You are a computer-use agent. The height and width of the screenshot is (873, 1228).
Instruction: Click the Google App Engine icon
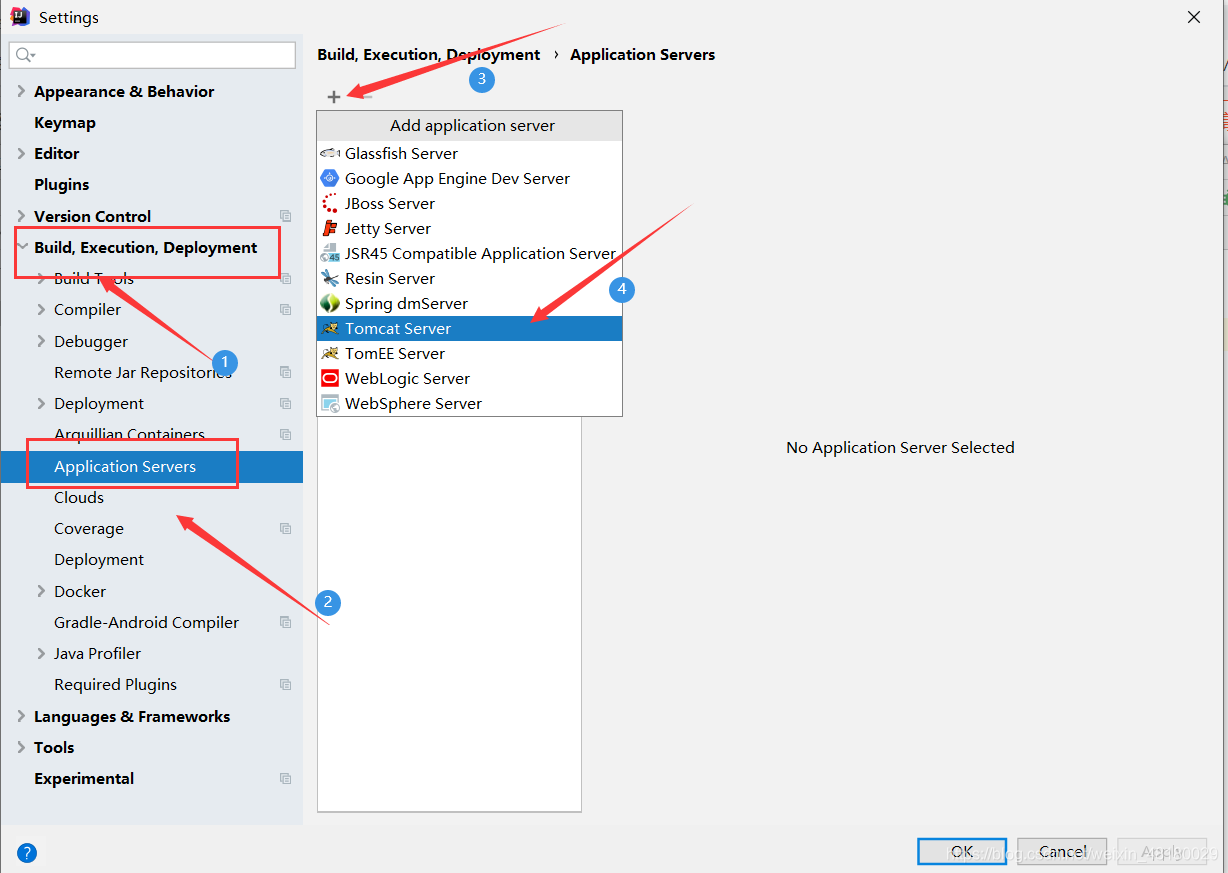click(x=330, y=178)
